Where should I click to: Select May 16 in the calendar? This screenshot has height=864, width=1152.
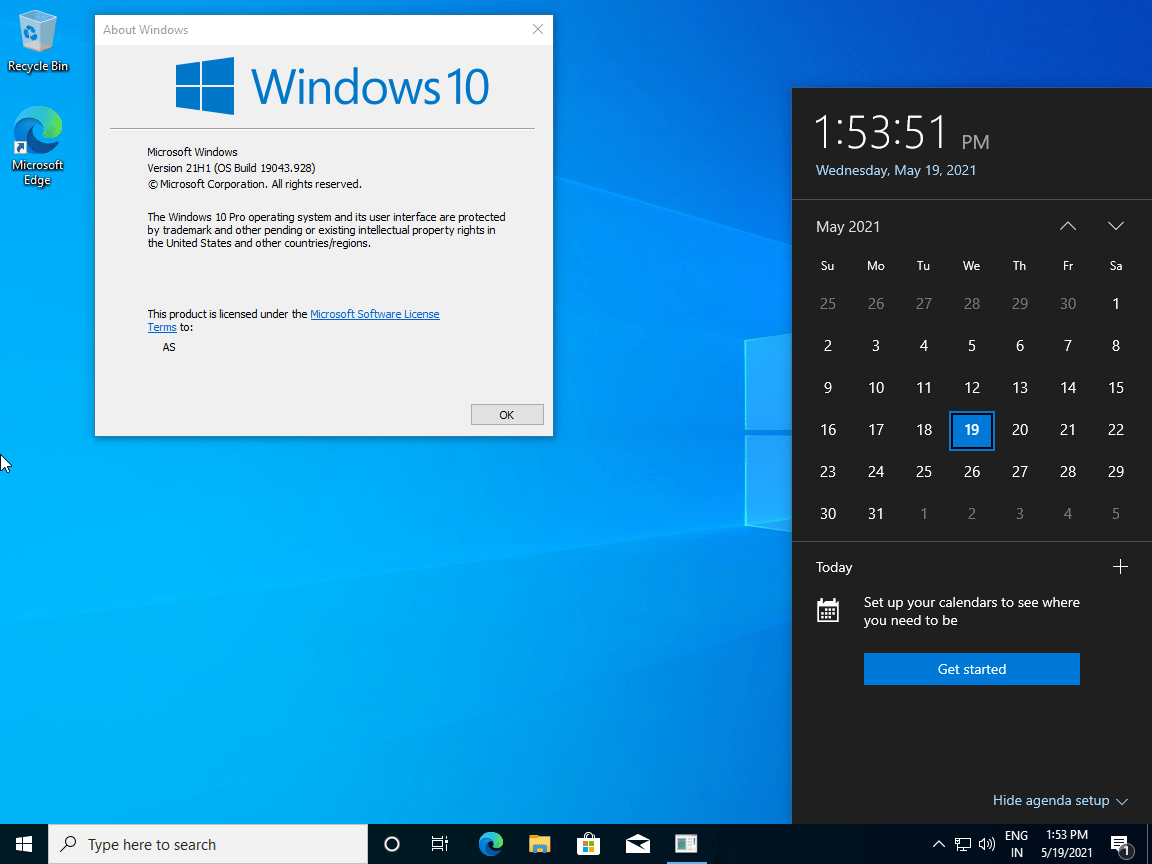(828, 430)
